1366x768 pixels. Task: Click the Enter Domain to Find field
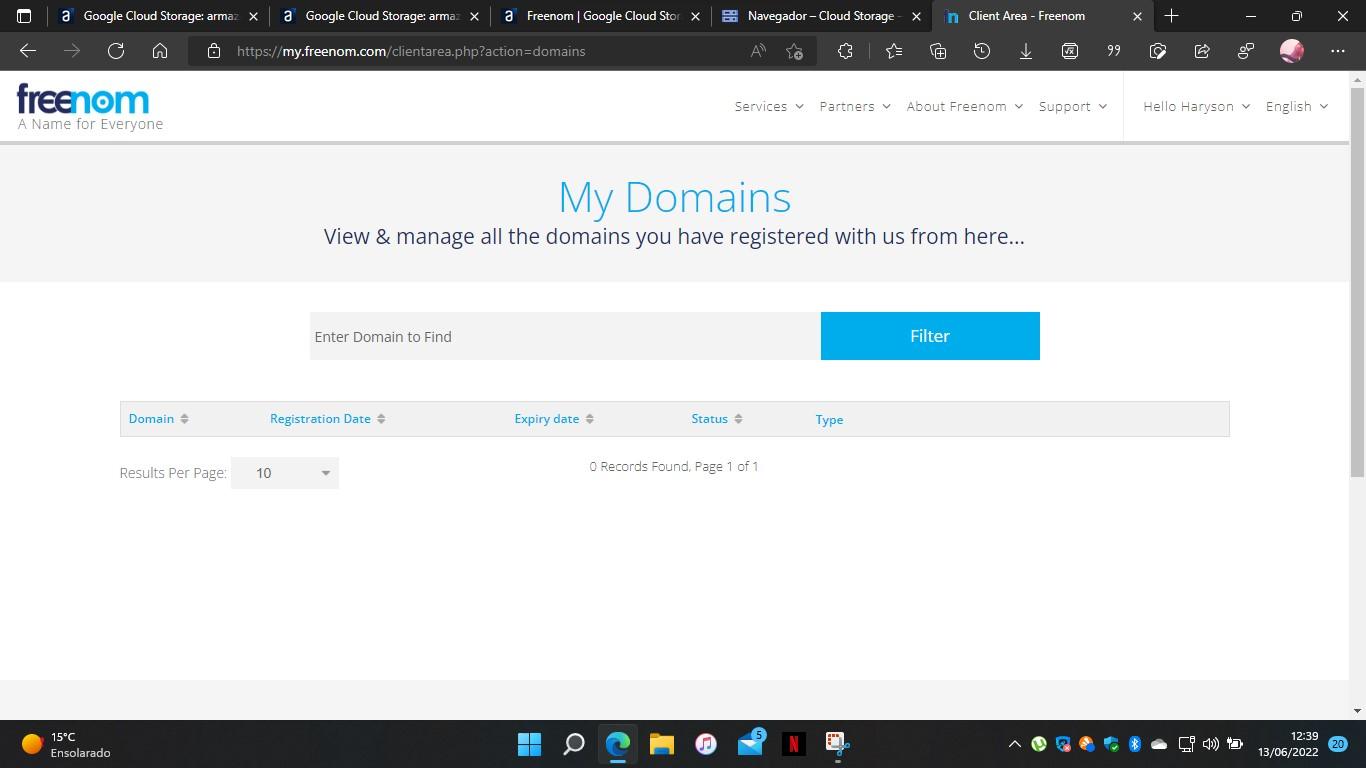[x=565, y=336]
